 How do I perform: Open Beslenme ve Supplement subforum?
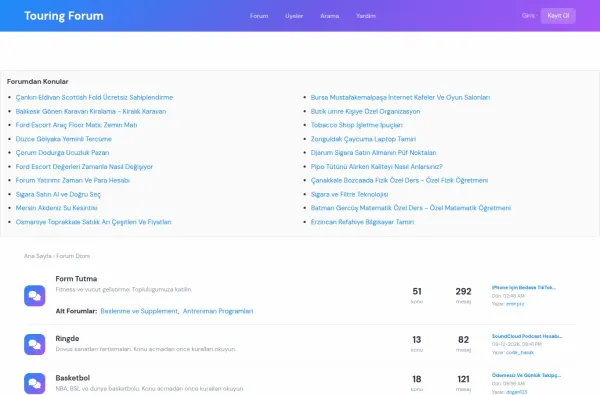(140, 311)
